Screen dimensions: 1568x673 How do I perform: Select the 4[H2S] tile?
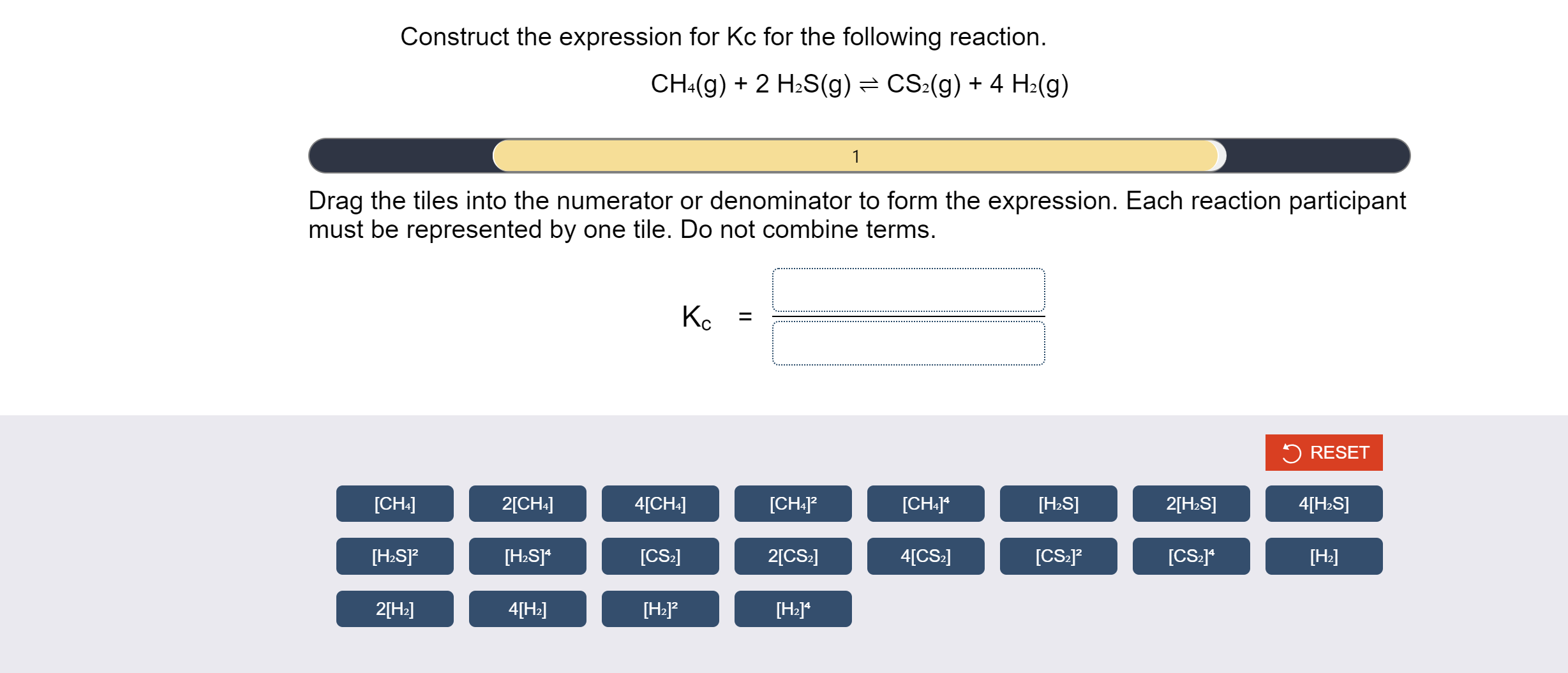pos(1324,503)
